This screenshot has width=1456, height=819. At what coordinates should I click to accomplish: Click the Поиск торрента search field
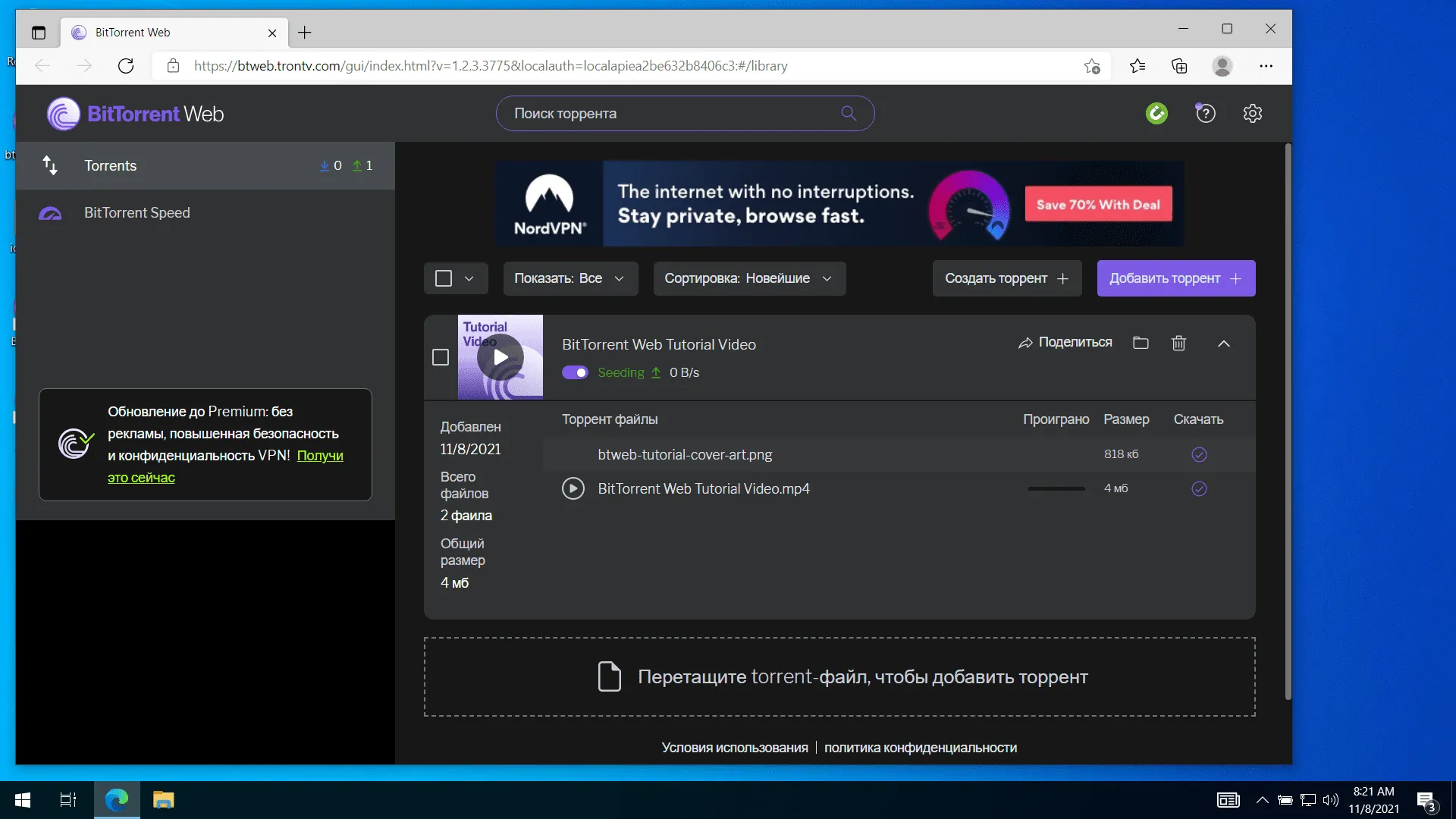(x=685, y=114)
